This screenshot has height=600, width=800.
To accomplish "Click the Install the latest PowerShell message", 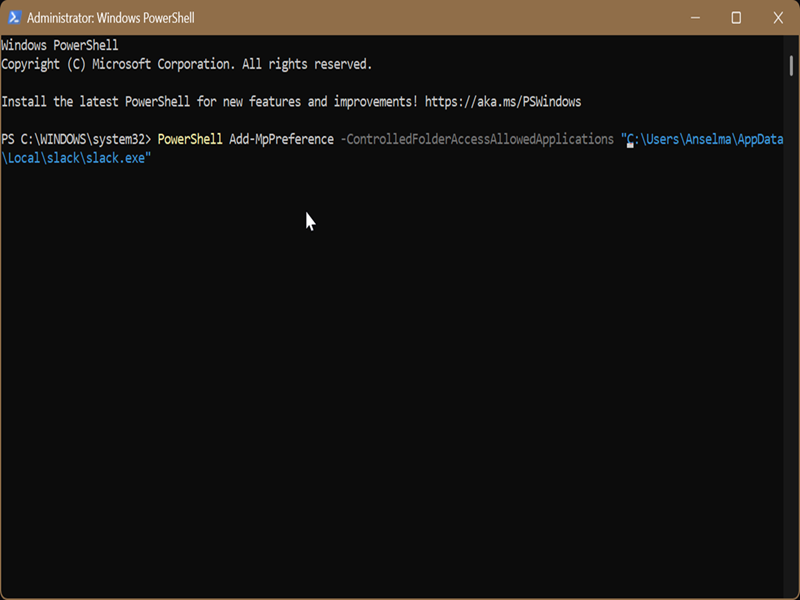I will 210,102.
